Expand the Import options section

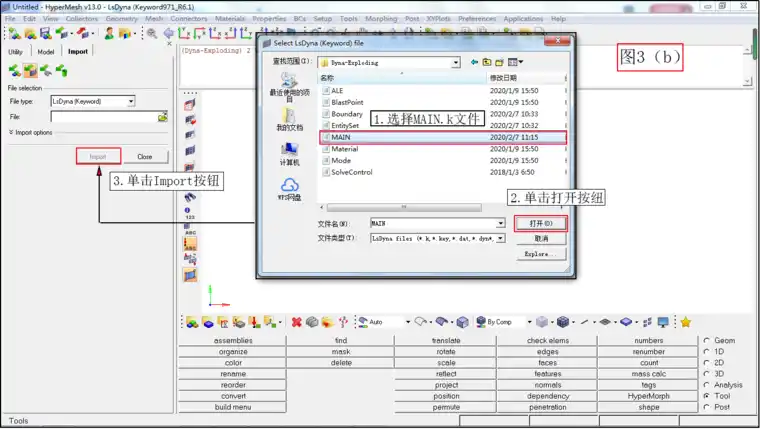point(30,132)
